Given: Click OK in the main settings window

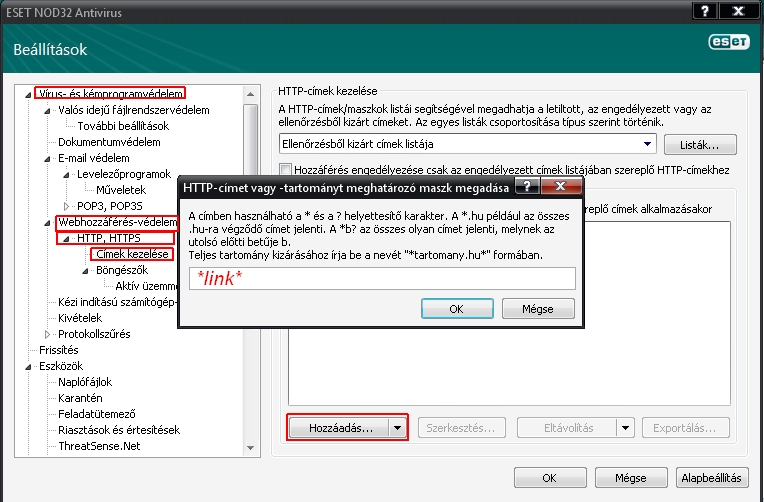Looking at the screenshot, I should click(550, 478).
